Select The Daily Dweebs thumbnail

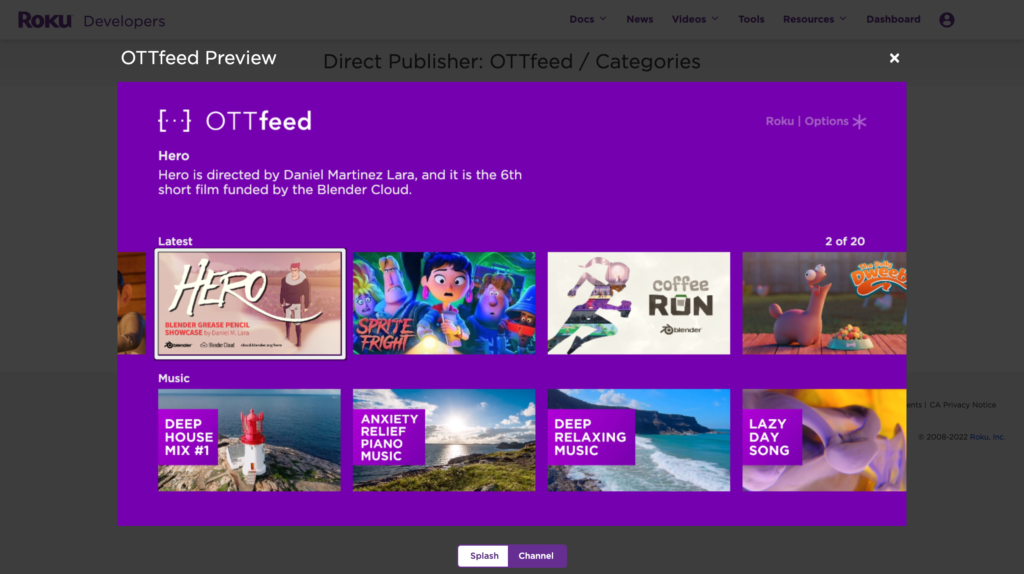(824, 304)
